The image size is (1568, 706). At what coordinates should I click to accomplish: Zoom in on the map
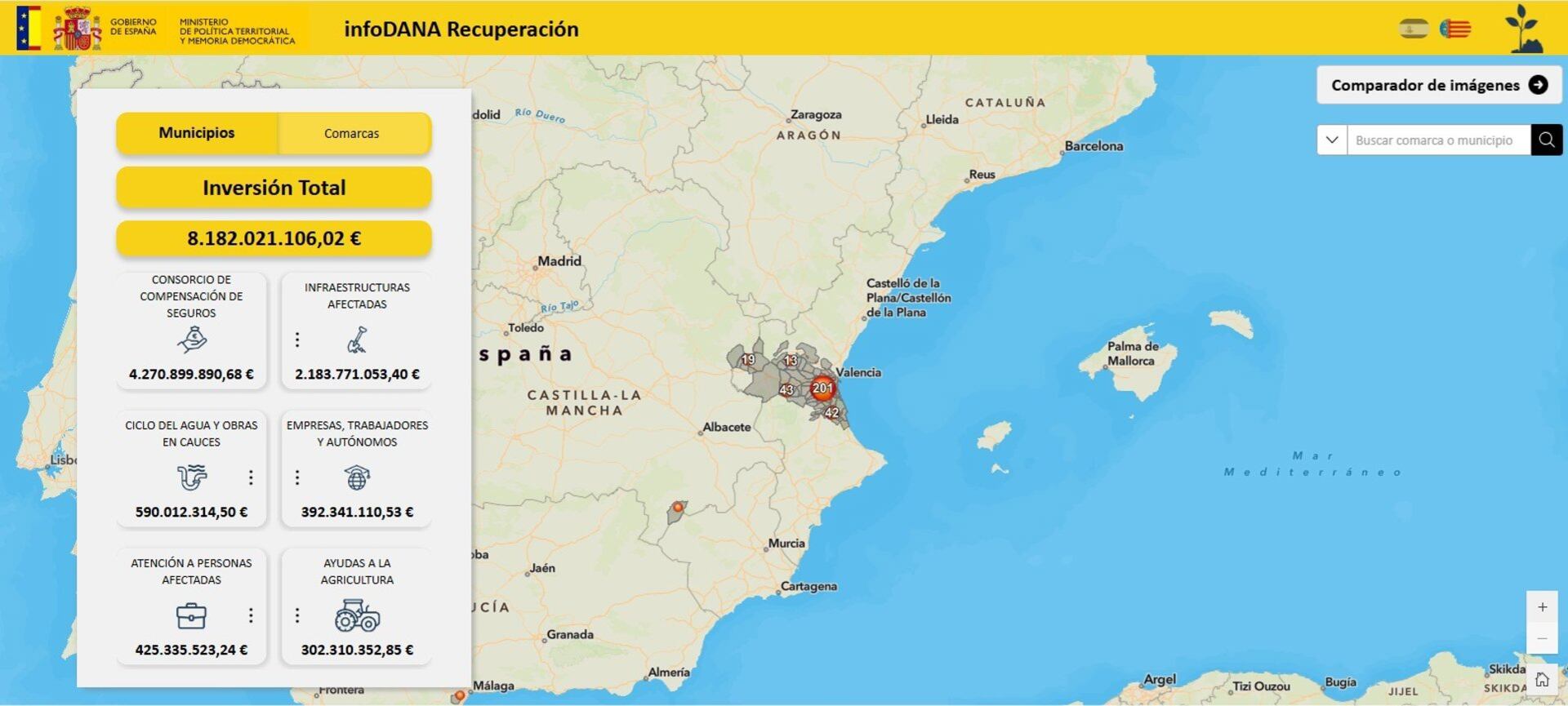tap(1542, 607)
